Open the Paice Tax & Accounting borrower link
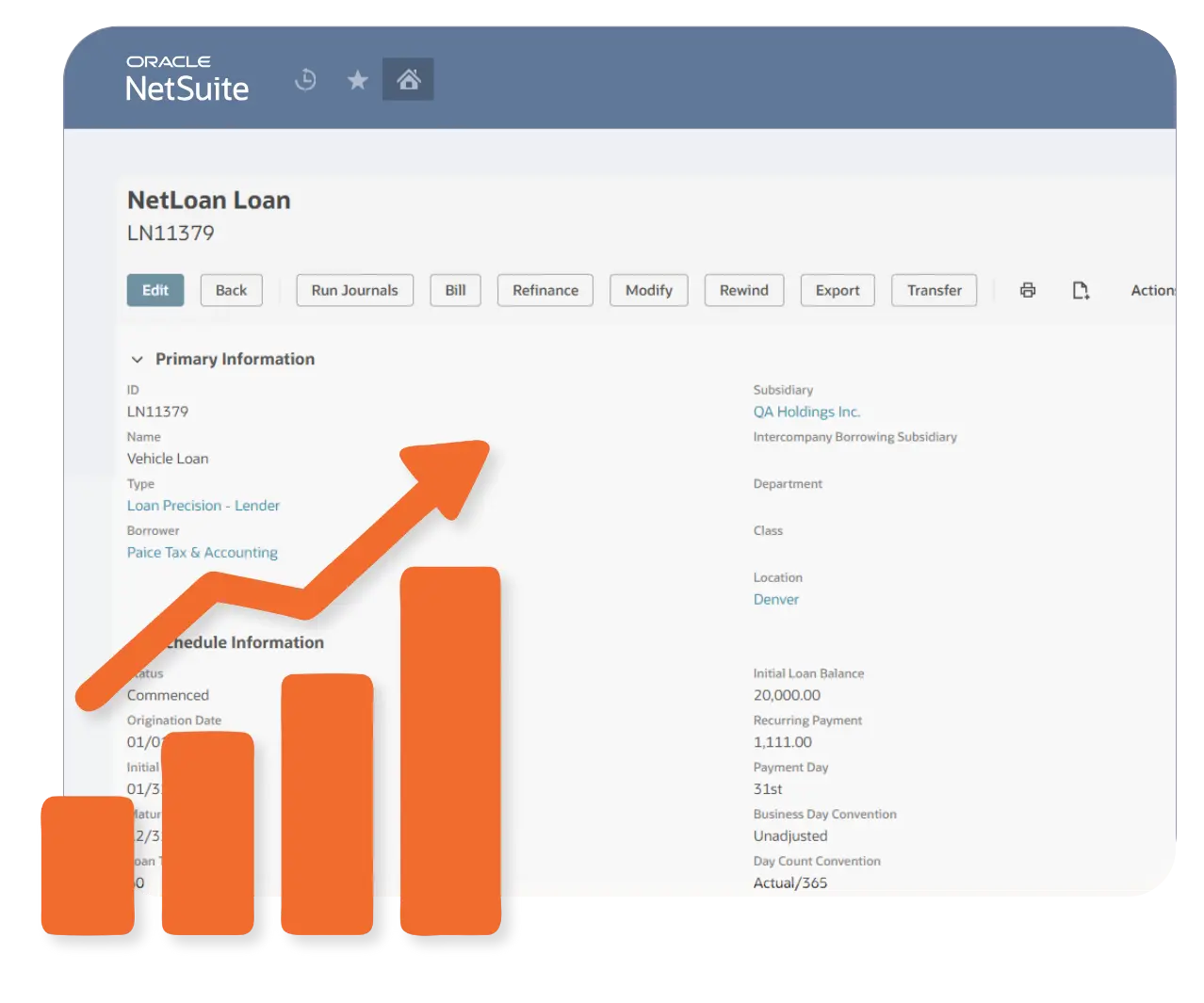1204x1003 pixels. (x=203, y=553)
